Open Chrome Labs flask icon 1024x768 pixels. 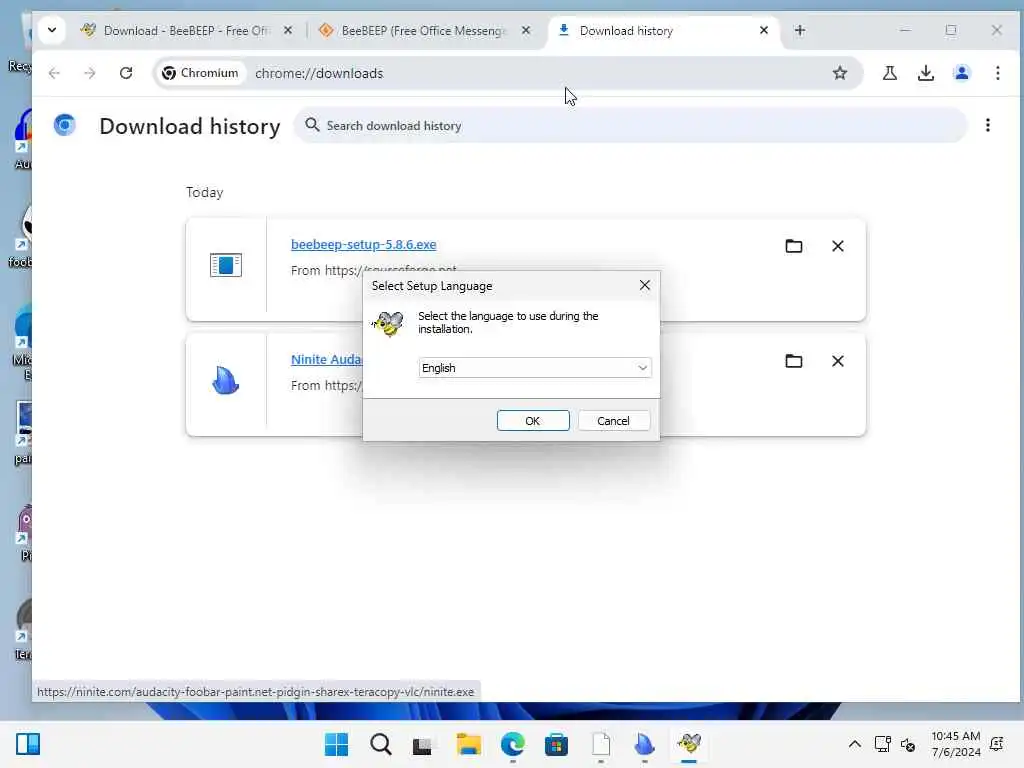[889, 73]
